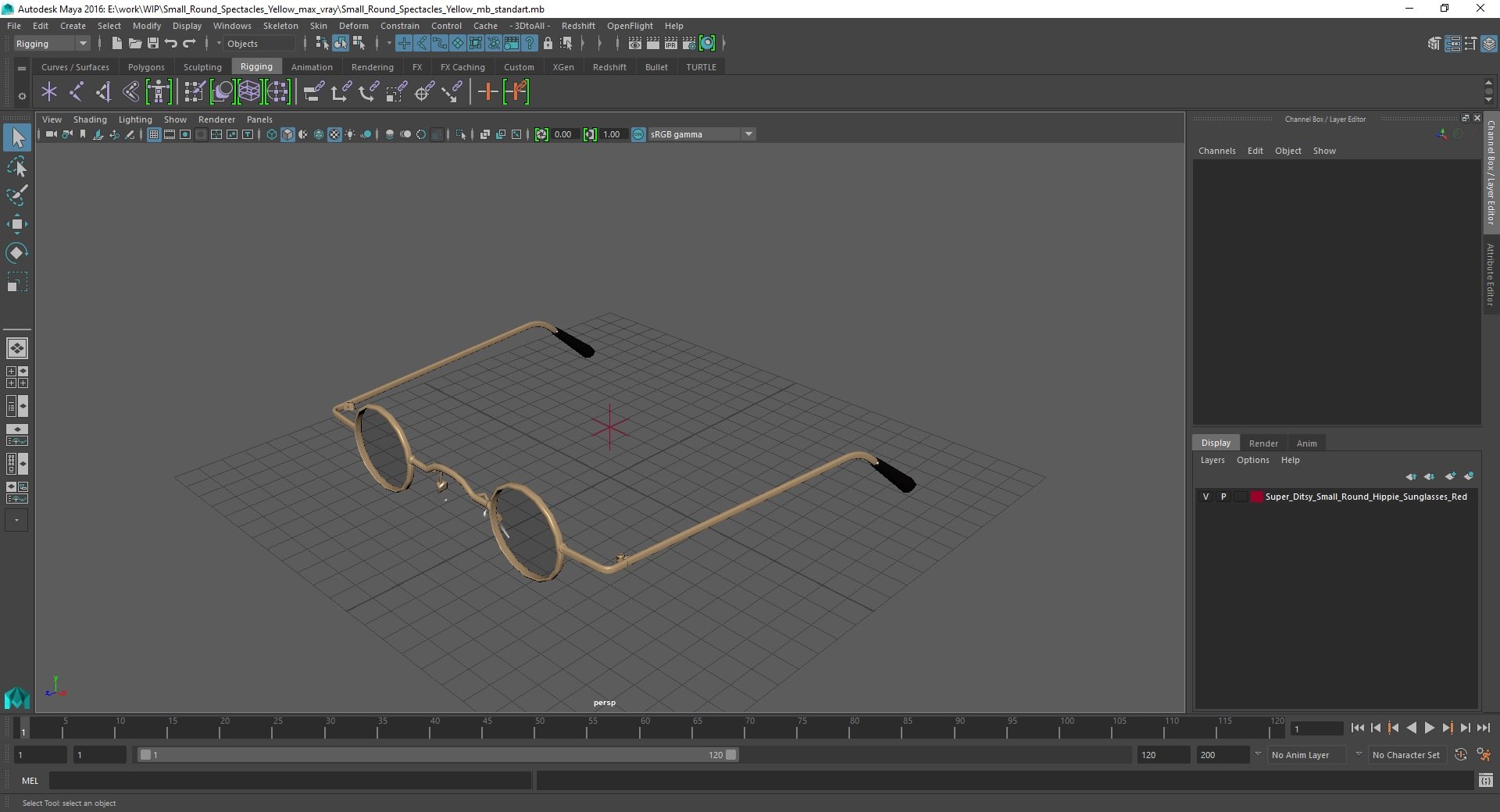This screenshot has height=812, width=1500.
Task: Click the HumanIK character shelf icon
Action: coord(159,92)
